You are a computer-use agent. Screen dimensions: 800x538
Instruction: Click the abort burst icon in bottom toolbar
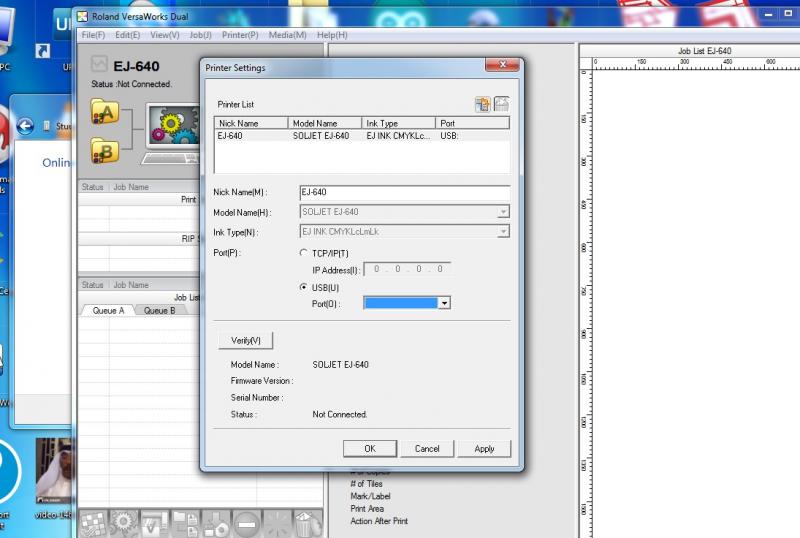(277, 524)
